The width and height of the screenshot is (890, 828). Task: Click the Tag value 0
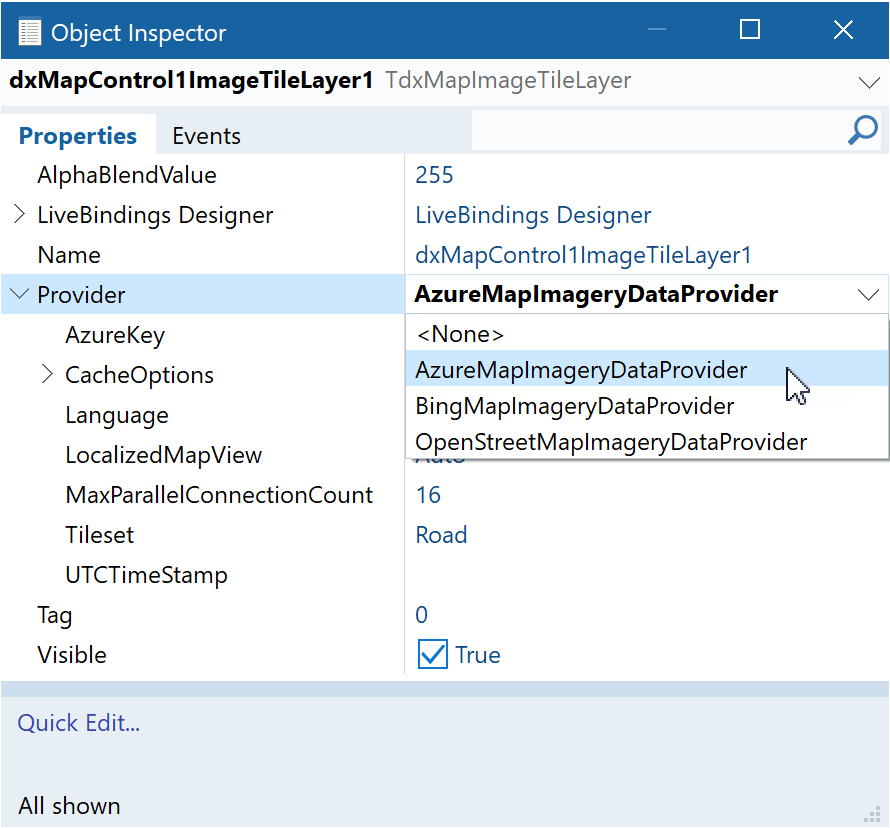tap(421, 615)
